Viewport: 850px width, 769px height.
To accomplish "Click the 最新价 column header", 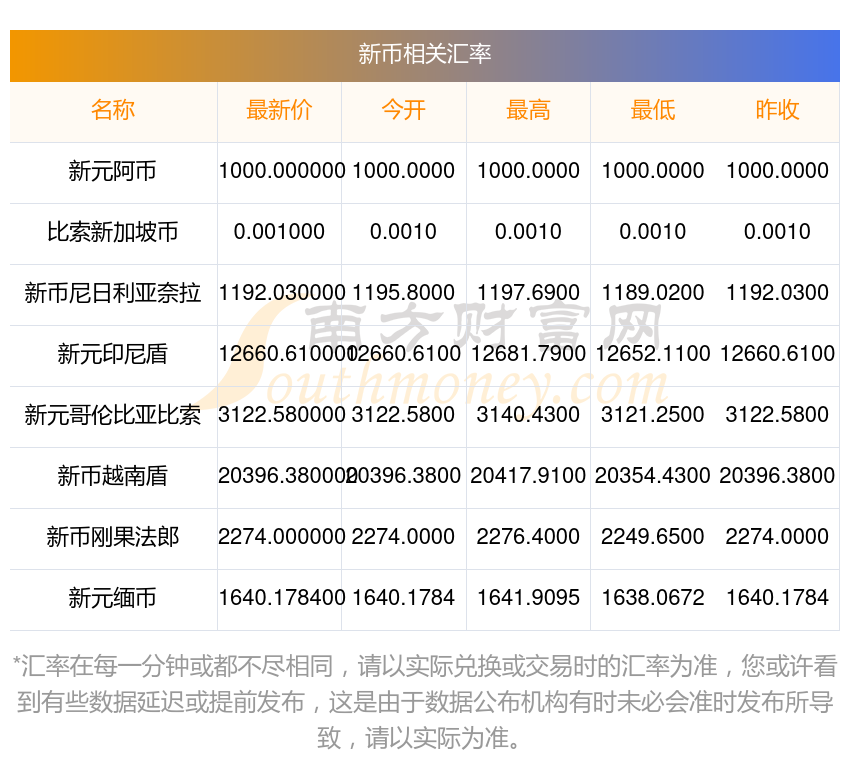I will click(279, 110).
